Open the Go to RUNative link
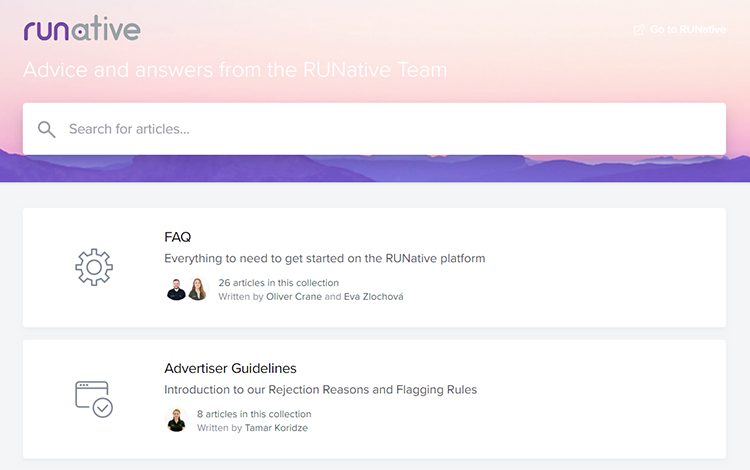This screenshot has width=750, height=470. [680, 30]
